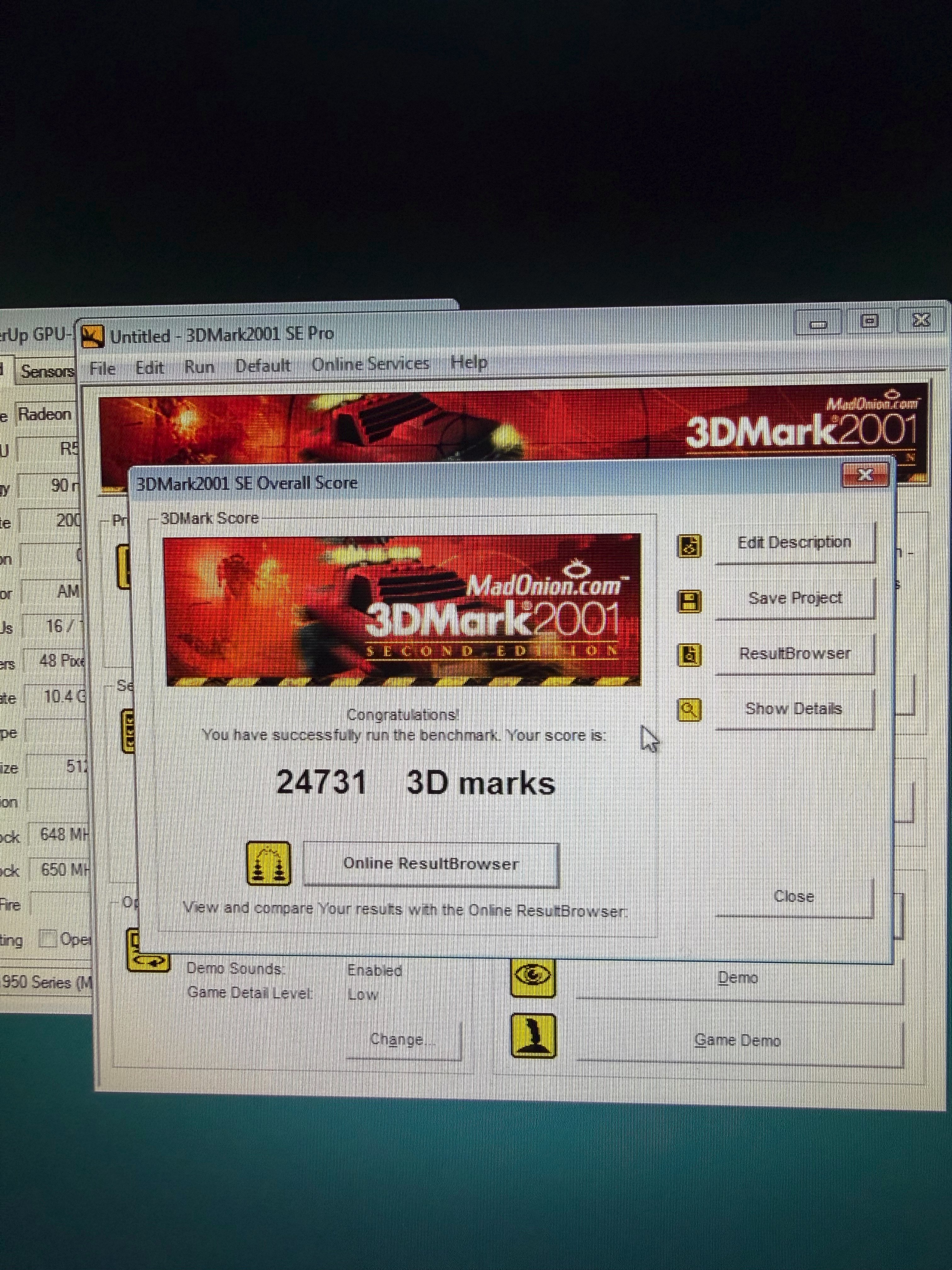The height and width of the screenshot is (1270, 952).
Task: Minimize the 3DMark2001 SE Pro window
Action: click(818, 323)
